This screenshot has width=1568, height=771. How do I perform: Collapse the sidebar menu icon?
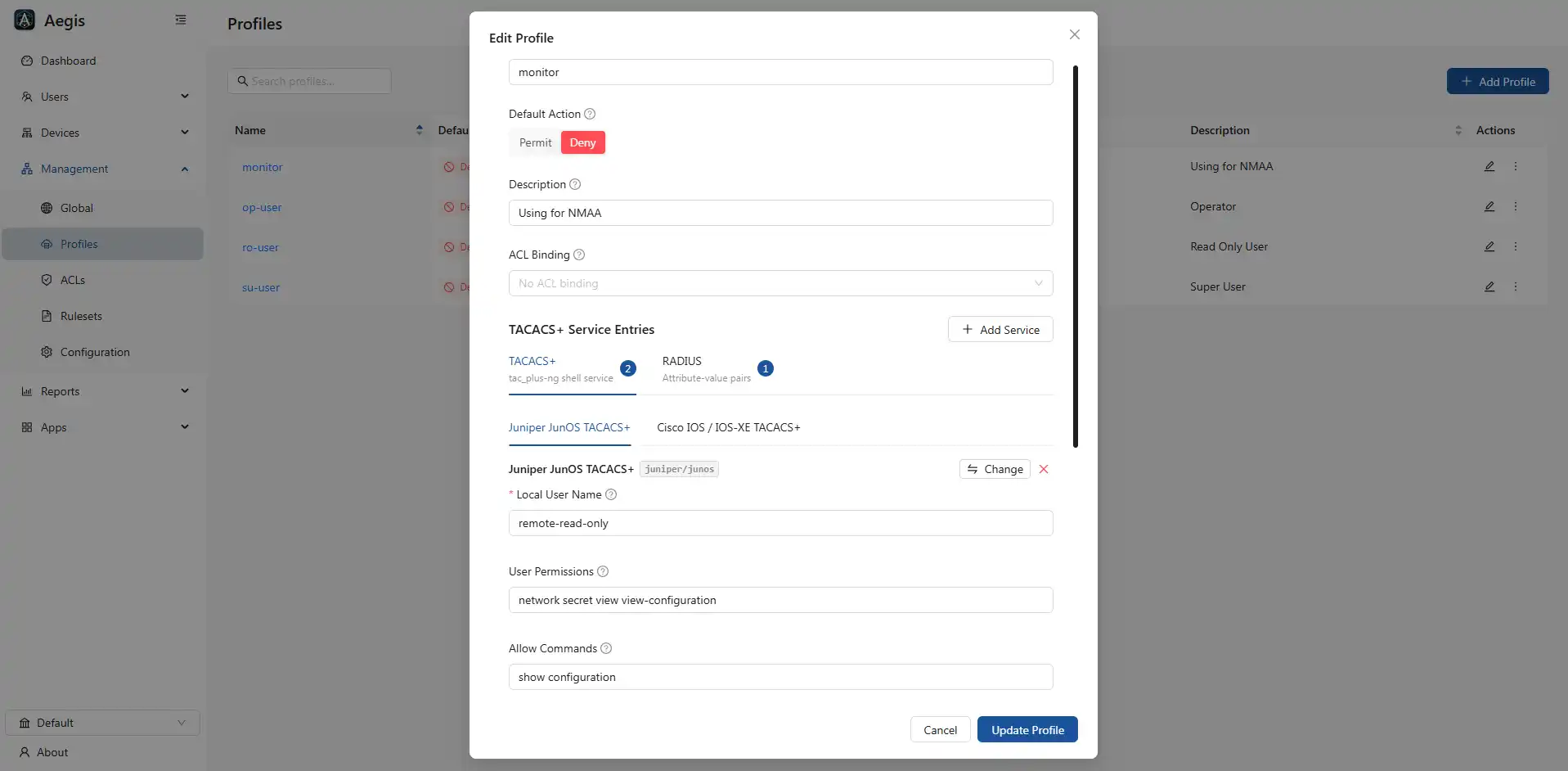tap(181, 20)
